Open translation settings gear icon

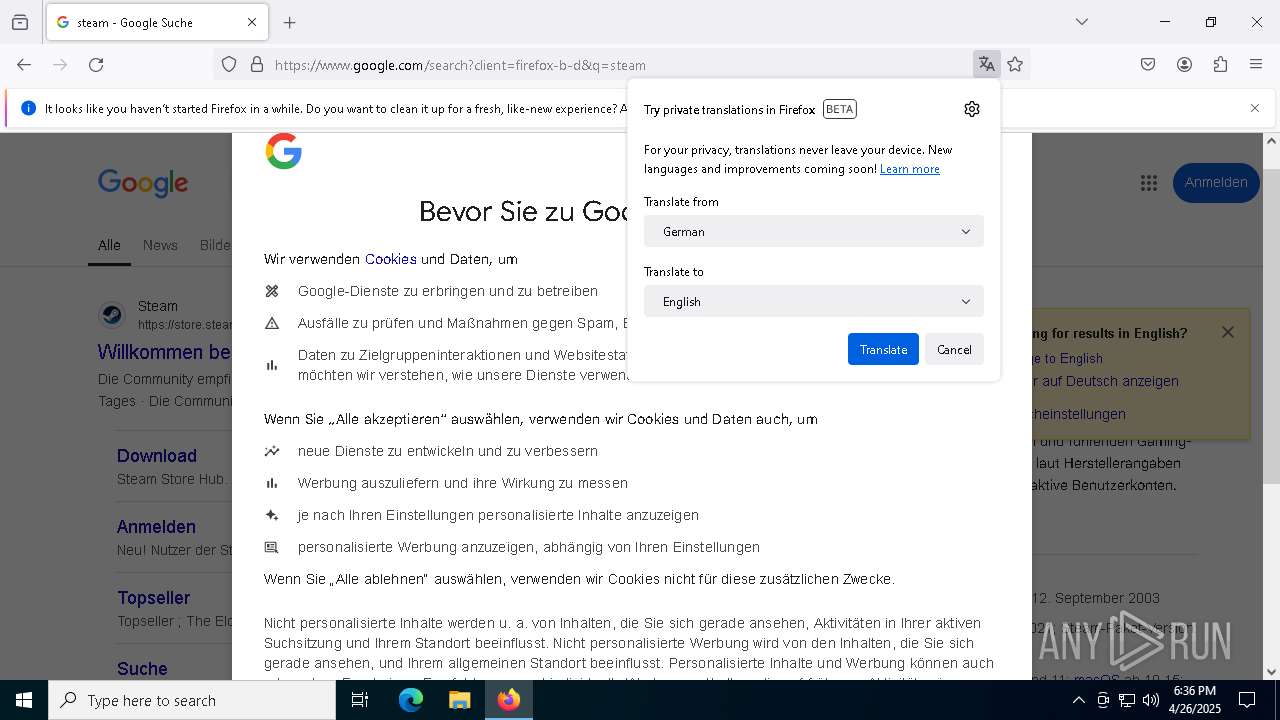pos(972,109)
